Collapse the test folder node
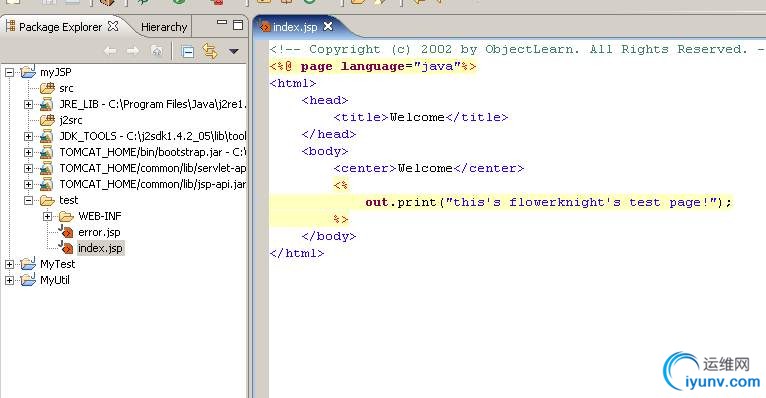The image size is (766, 398). tap(28, 200)
